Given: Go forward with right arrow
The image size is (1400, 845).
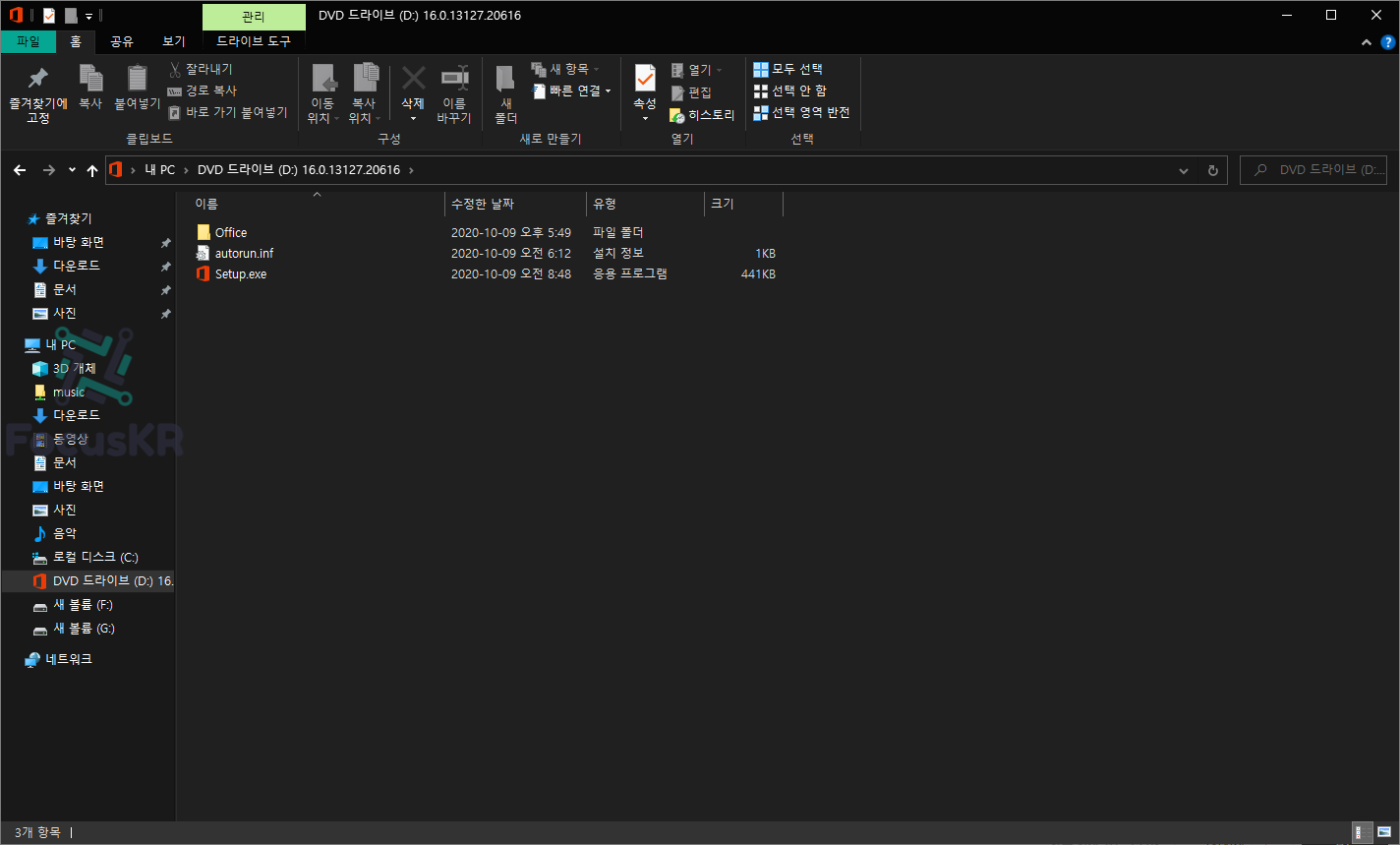Looking at the screenshot, I should coord(49,170).
